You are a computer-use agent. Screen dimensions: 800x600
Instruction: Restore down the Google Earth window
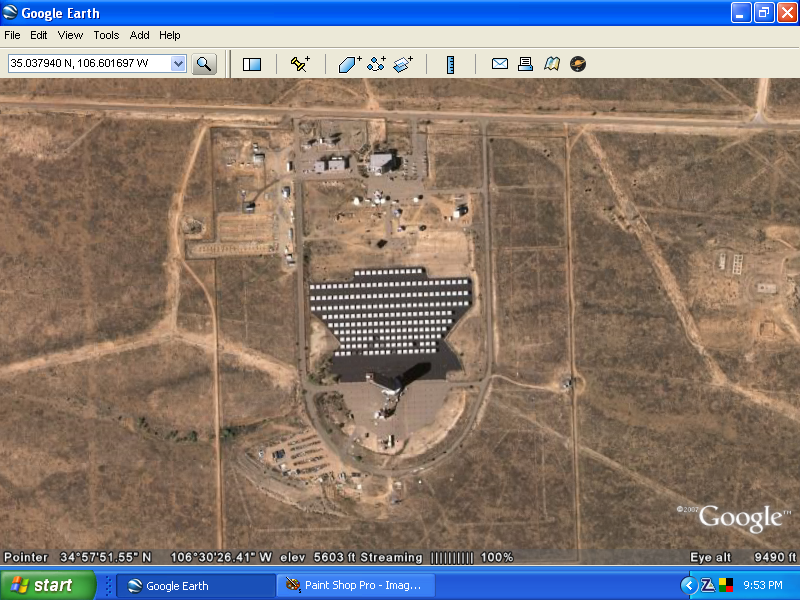(764, 13)
